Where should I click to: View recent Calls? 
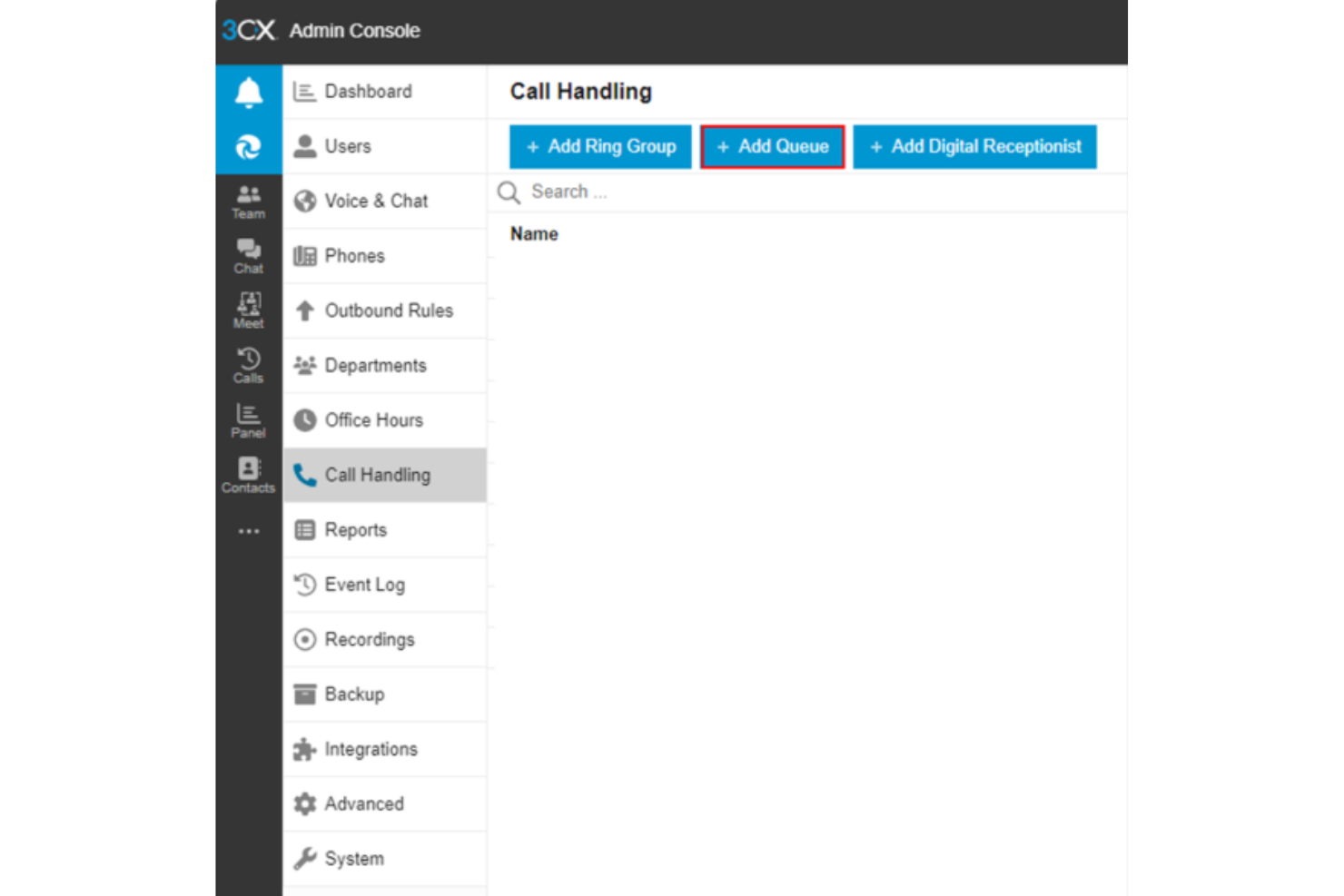(247, 365)
